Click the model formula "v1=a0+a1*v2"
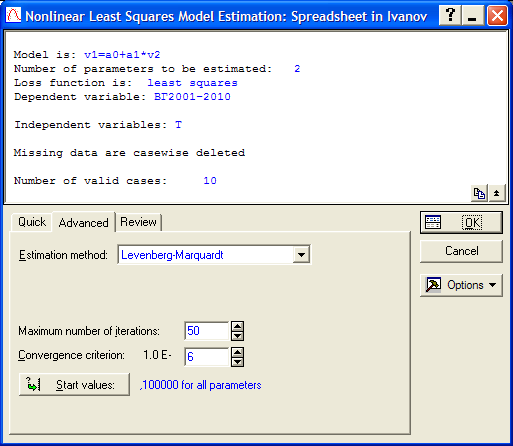 (x=122, y=55)
